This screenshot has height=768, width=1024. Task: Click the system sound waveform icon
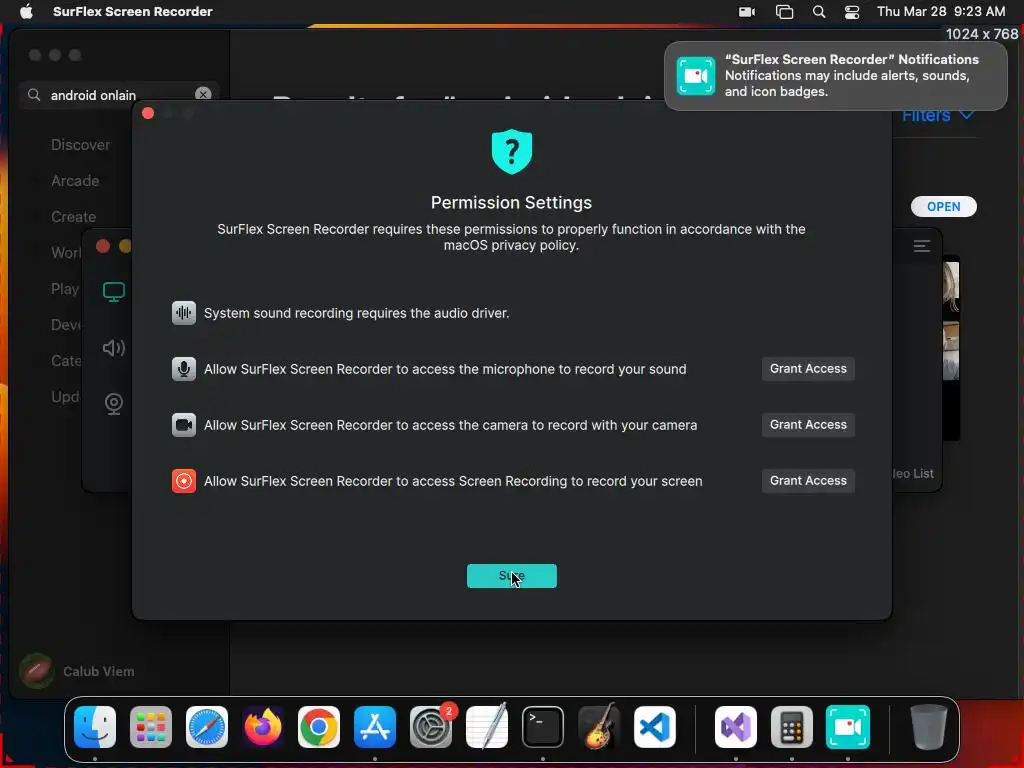click(184, 313)
